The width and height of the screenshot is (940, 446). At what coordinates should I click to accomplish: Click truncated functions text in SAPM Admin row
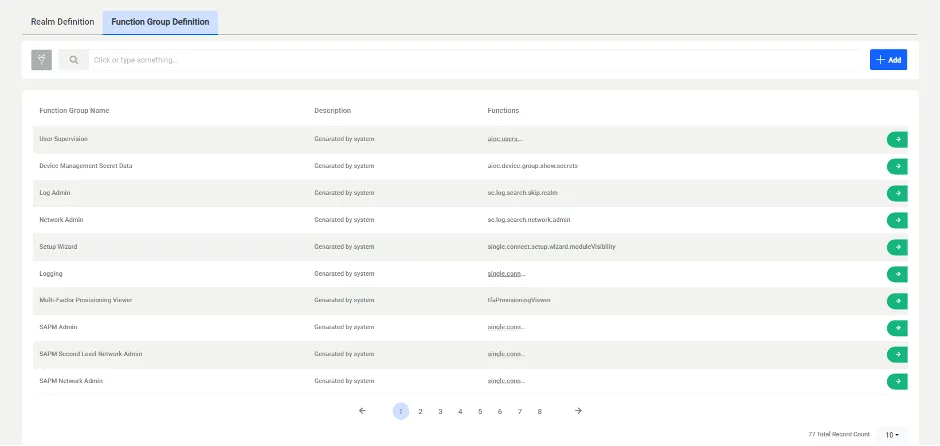tap(507, 327)
